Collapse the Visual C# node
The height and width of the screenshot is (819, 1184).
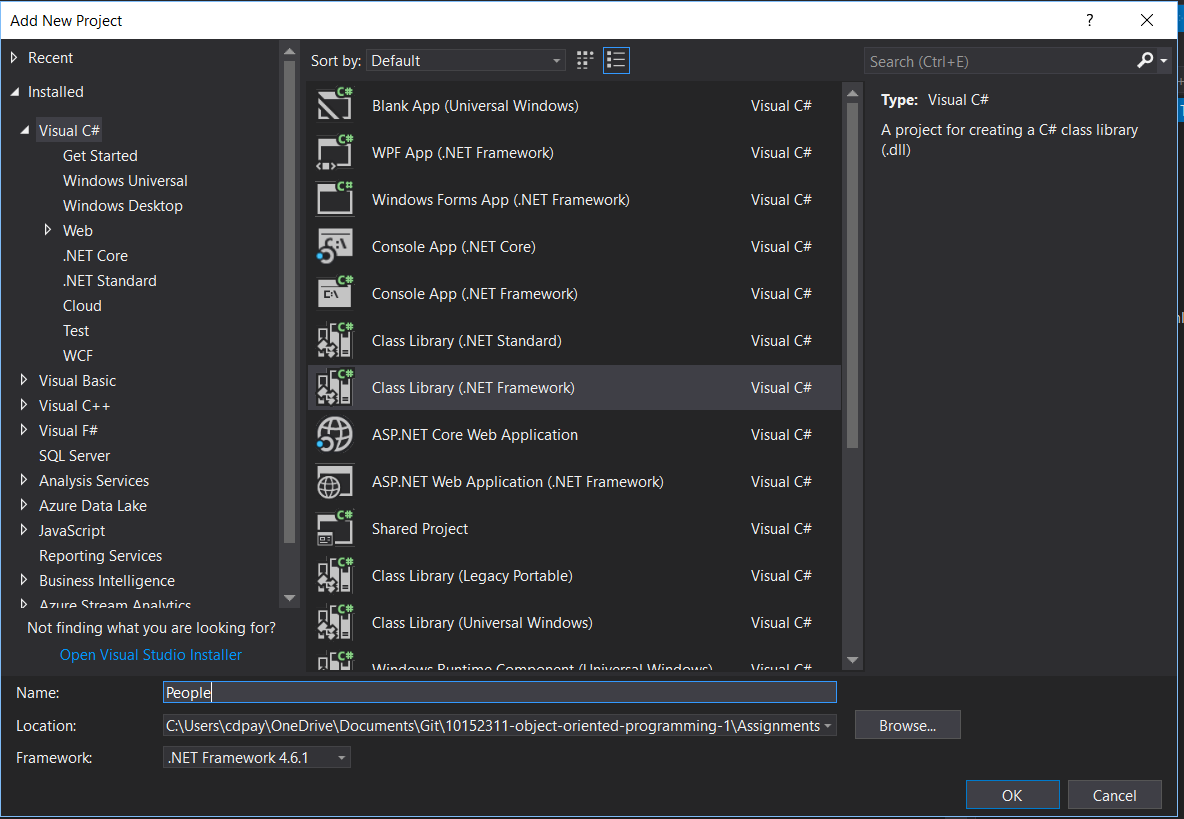[x=25, y=130]
